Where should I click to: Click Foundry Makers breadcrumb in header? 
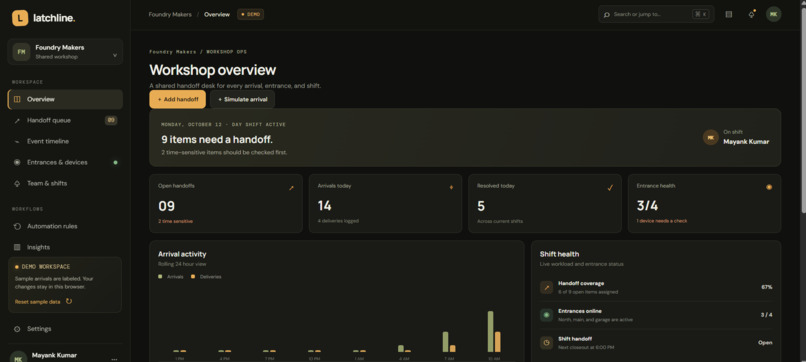[170, 14]
